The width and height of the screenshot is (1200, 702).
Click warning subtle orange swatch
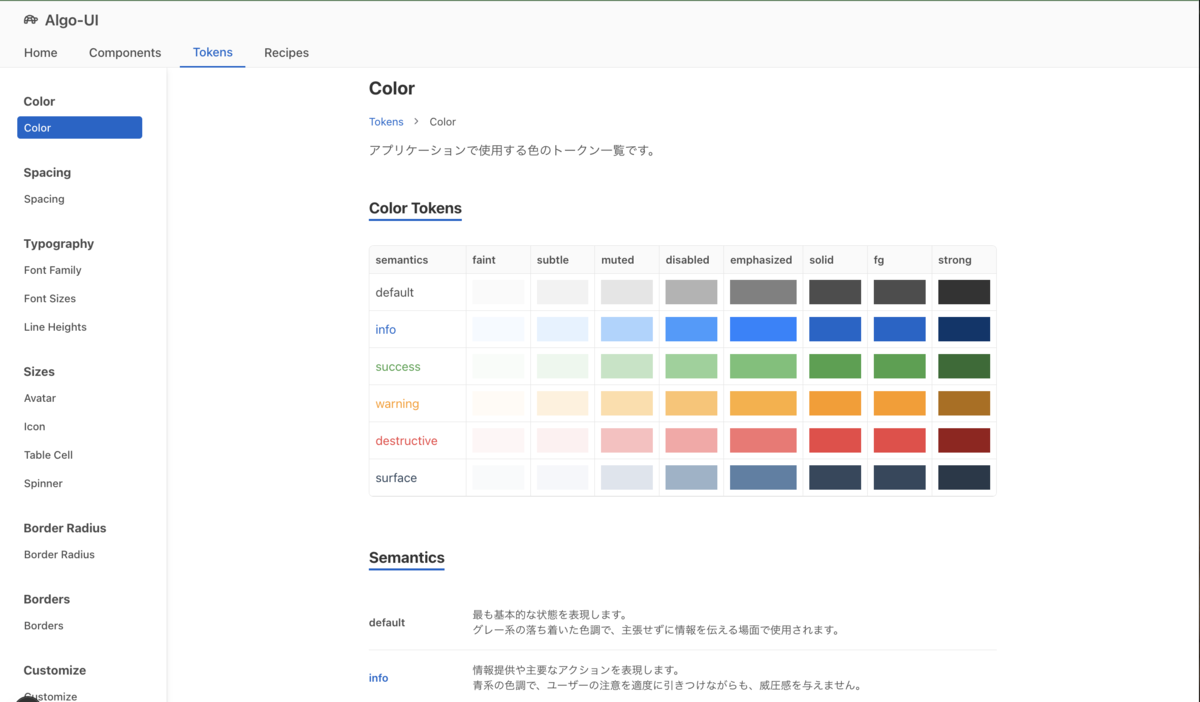[x=563, y=403]
